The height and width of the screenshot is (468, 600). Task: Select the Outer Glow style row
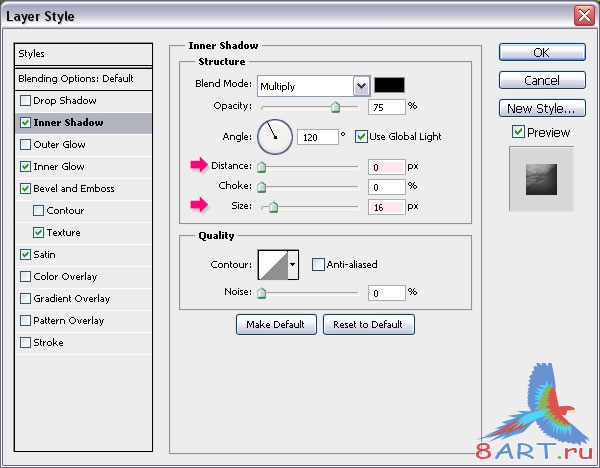point(83,145)
